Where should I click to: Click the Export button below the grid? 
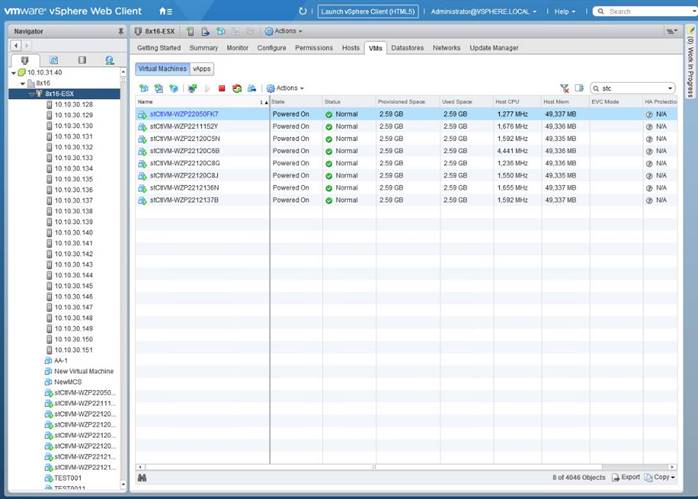(x=626, y=477)
